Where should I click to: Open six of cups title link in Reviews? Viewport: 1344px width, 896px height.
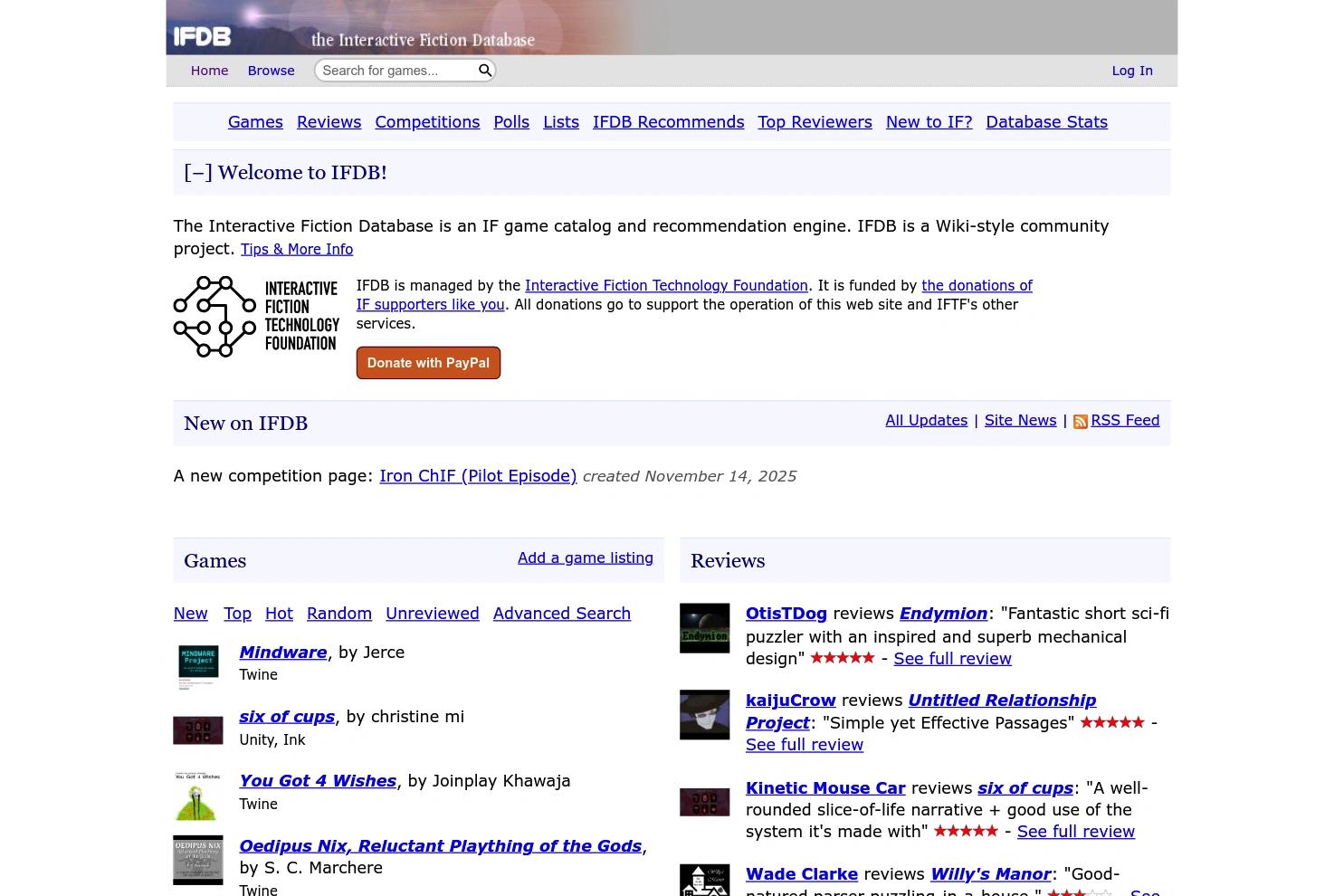click(x=1025, y=788)
